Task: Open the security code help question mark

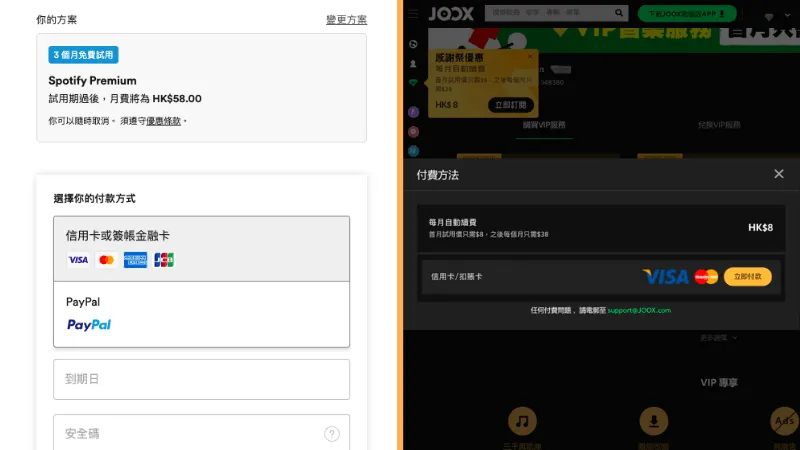Action: (x=332, y=434)
